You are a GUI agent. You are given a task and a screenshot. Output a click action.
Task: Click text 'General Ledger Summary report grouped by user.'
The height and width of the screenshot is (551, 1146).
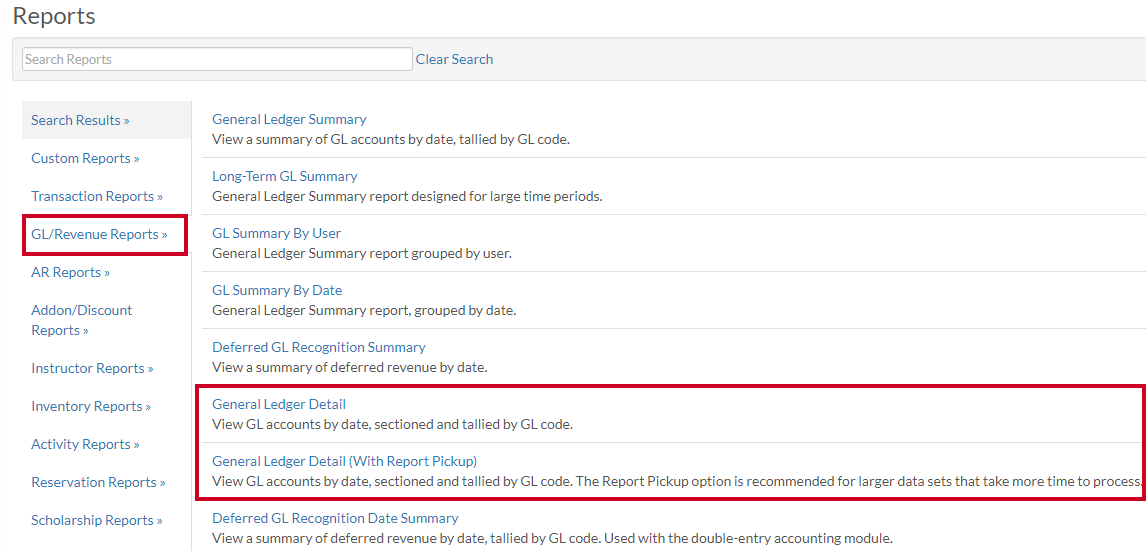click(x=362, y=254)
